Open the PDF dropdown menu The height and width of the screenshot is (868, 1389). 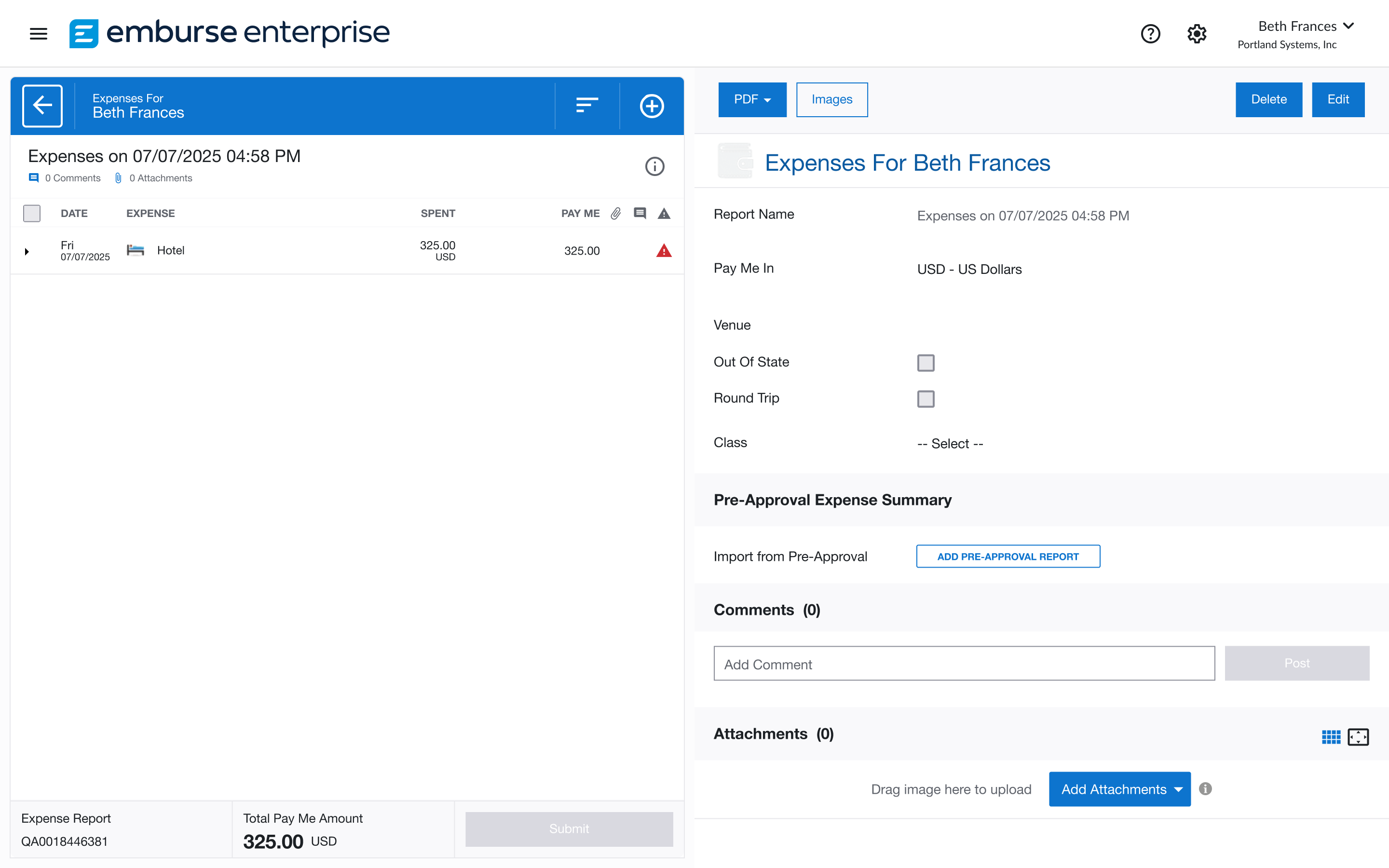pos(752,100)
